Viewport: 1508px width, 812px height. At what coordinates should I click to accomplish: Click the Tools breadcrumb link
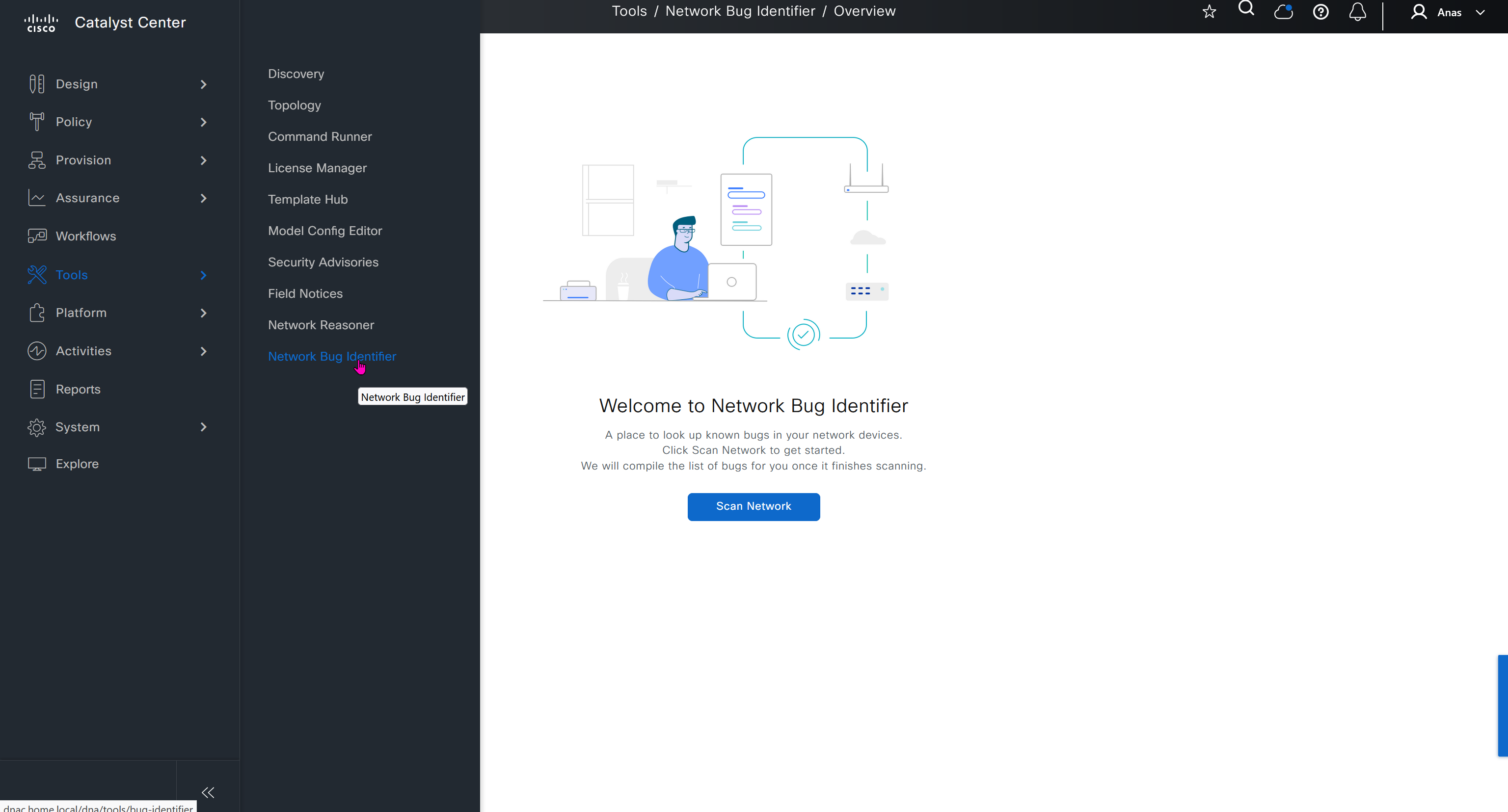click(x=629, y=11)
